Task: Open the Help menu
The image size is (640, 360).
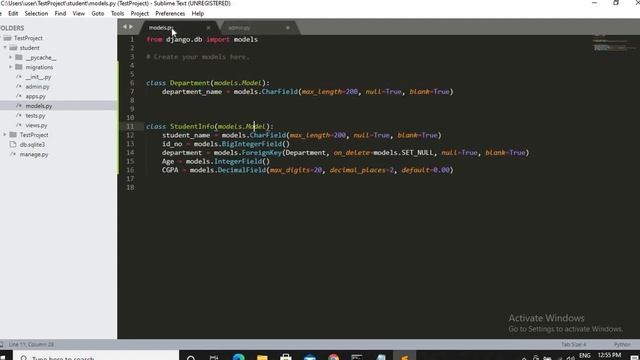Action: [x=198, y=13]
